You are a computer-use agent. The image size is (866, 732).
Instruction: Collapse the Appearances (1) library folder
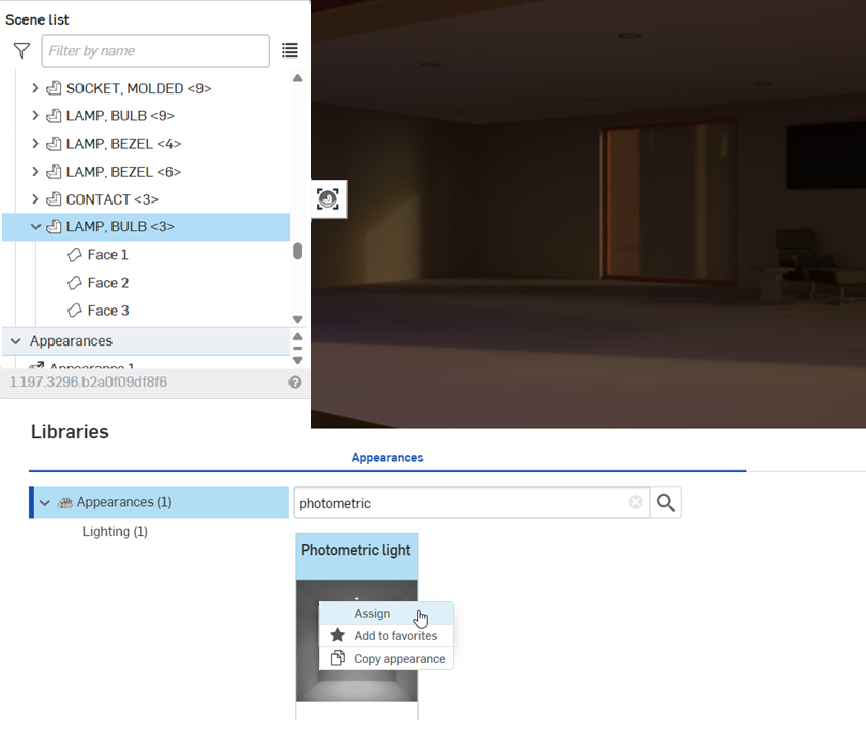pyautogui.click(x=44, y=503)
